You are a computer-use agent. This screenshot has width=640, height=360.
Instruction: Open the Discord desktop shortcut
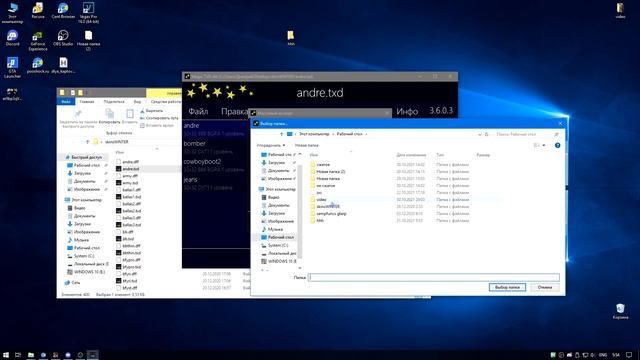[12, 38]
